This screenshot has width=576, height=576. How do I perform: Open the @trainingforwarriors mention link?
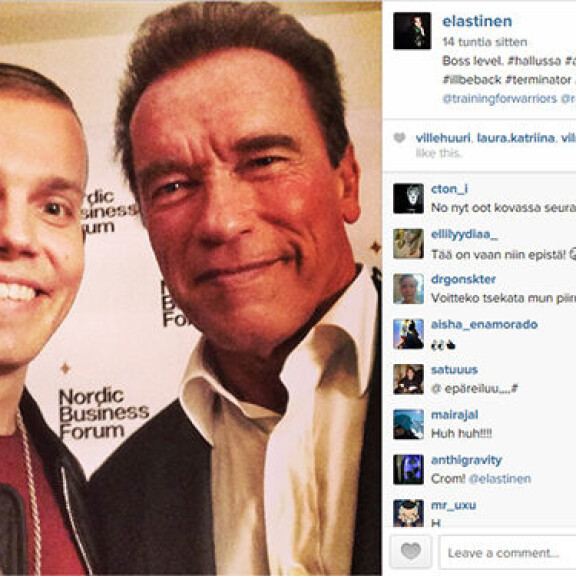500,98
